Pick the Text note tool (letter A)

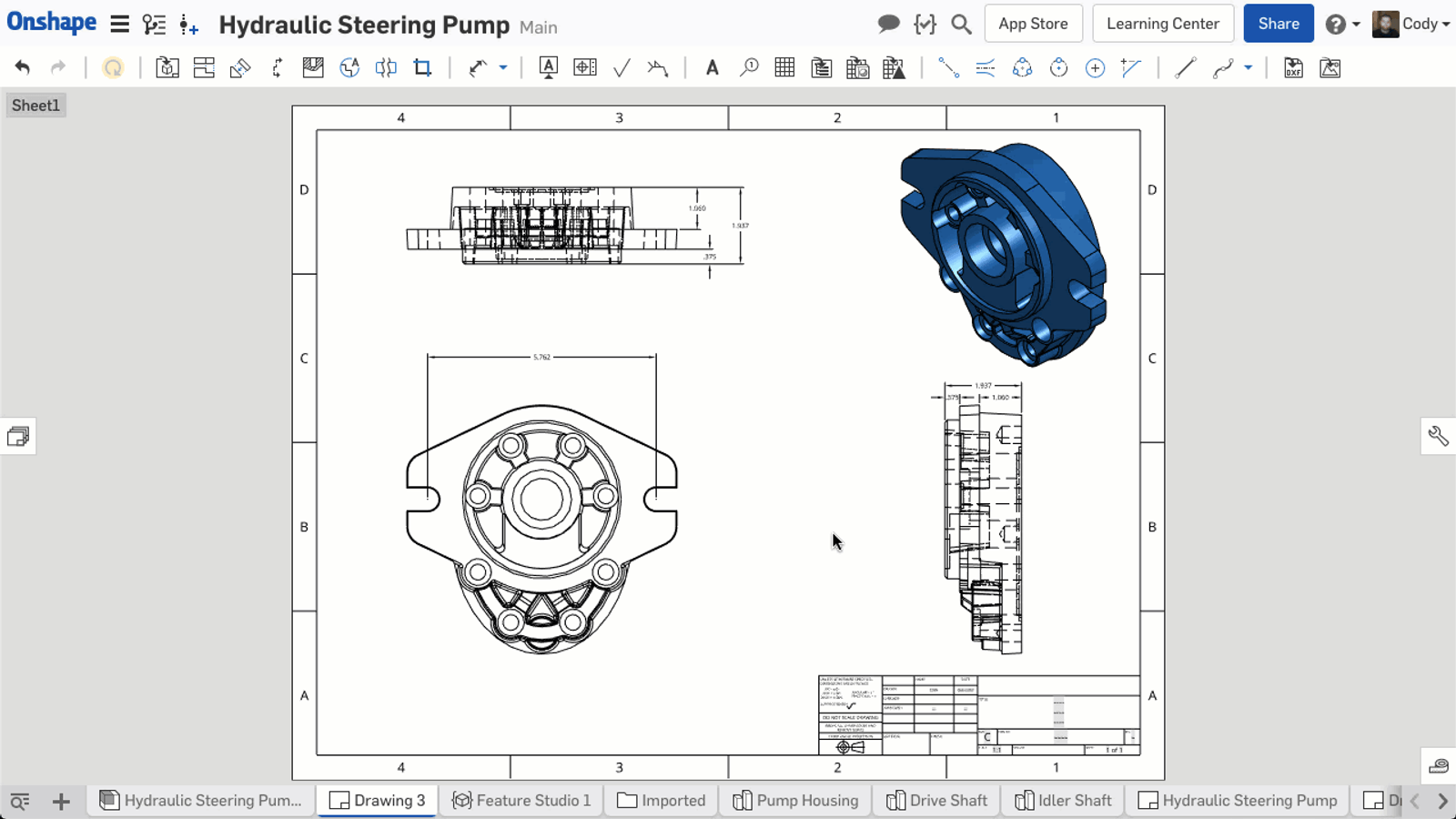click(712, 67)
